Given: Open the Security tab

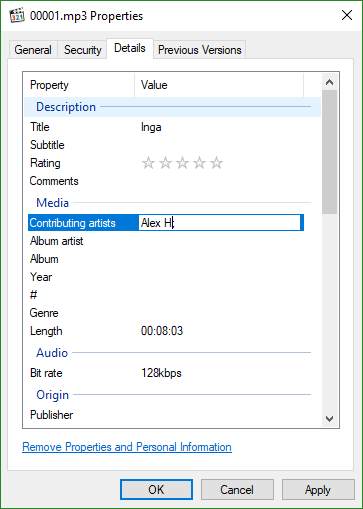Looking at the screenshot, I should [82, 50].
